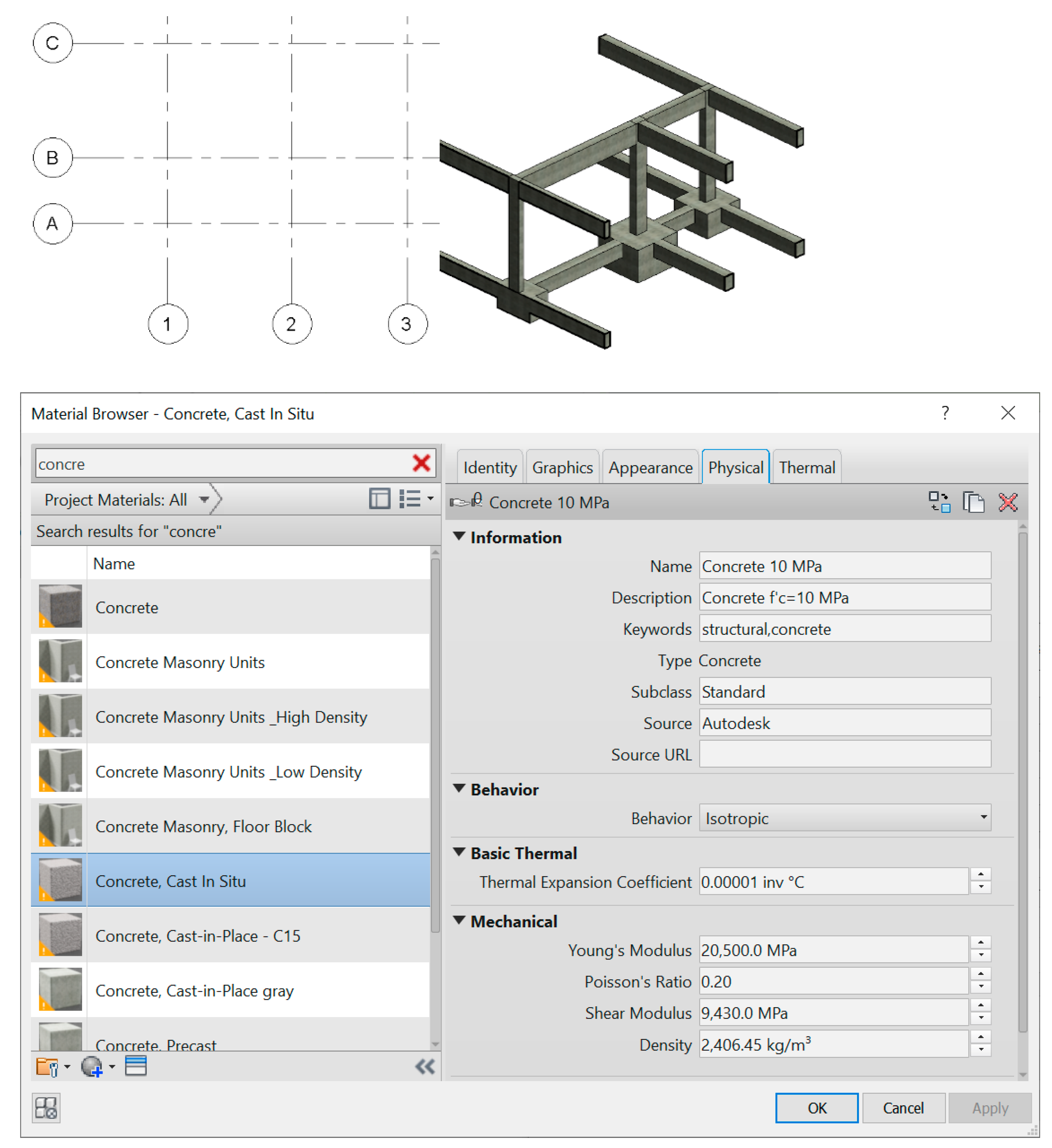
Task: Click the replace asset icon
Action: pos(939,502)
